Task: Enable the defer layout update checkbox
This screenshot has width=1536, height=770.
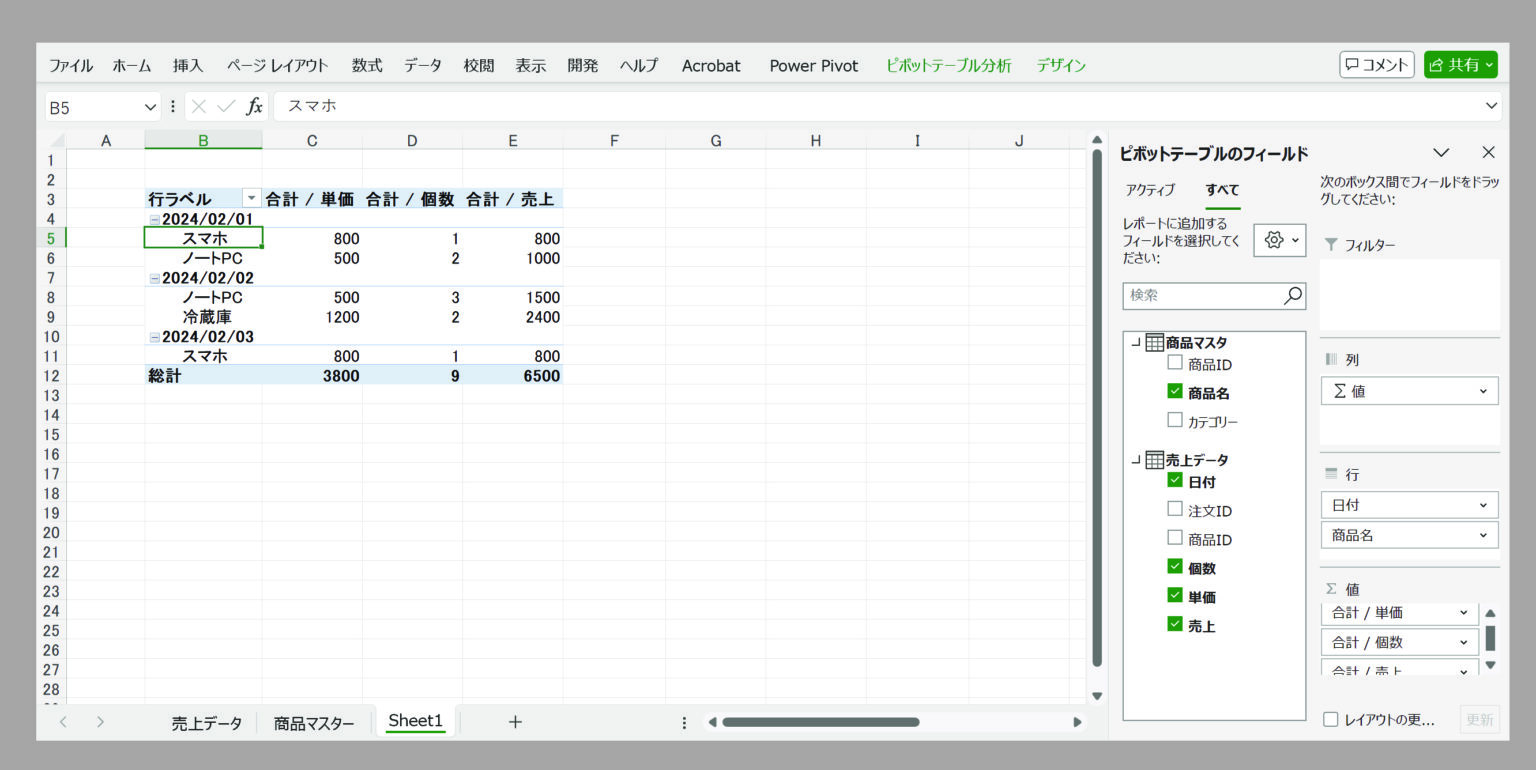Action: point(1330,719)
